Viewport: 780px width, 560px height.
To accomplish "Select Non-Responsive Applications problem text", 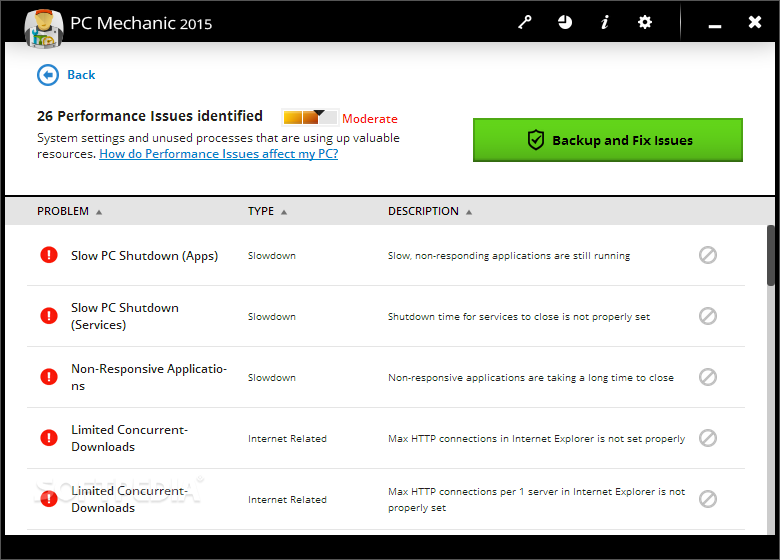I will pos(149,377).
